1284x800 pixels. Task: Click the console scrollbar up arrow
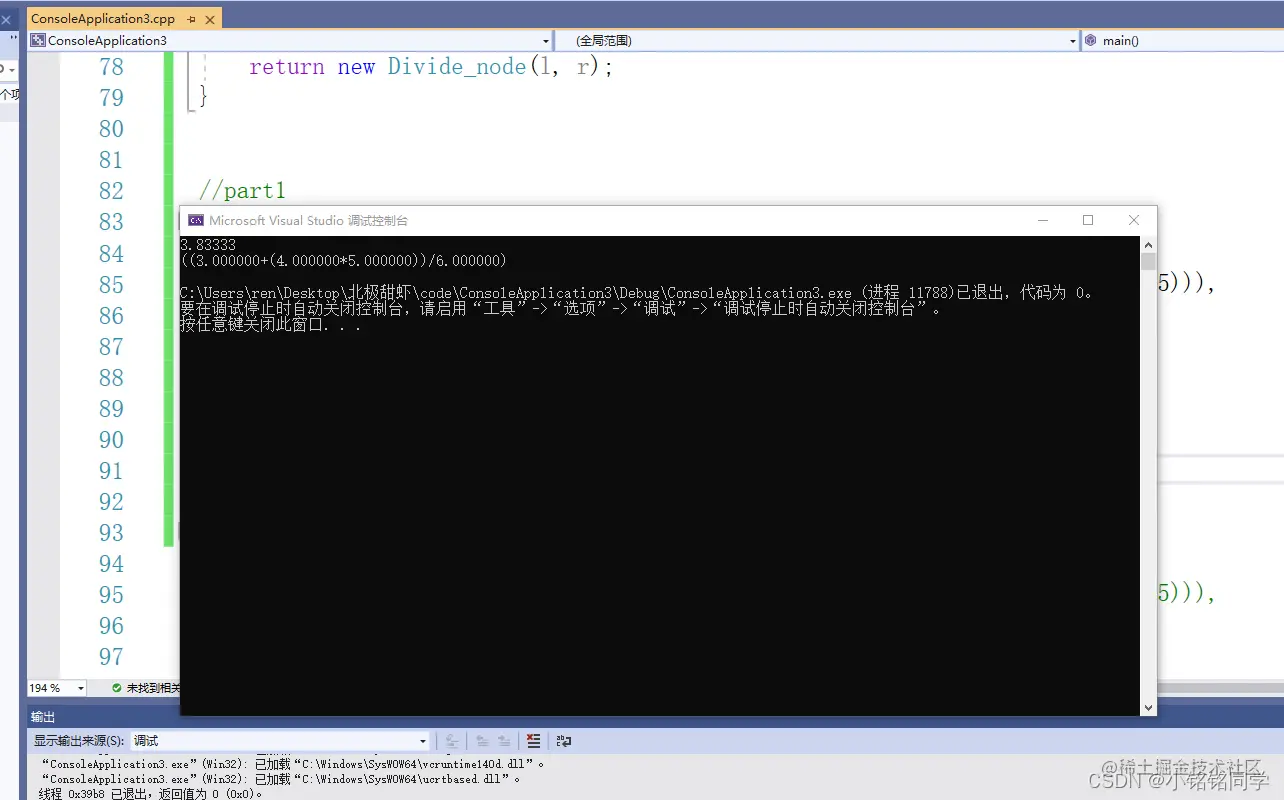(x=1148, y=244)
